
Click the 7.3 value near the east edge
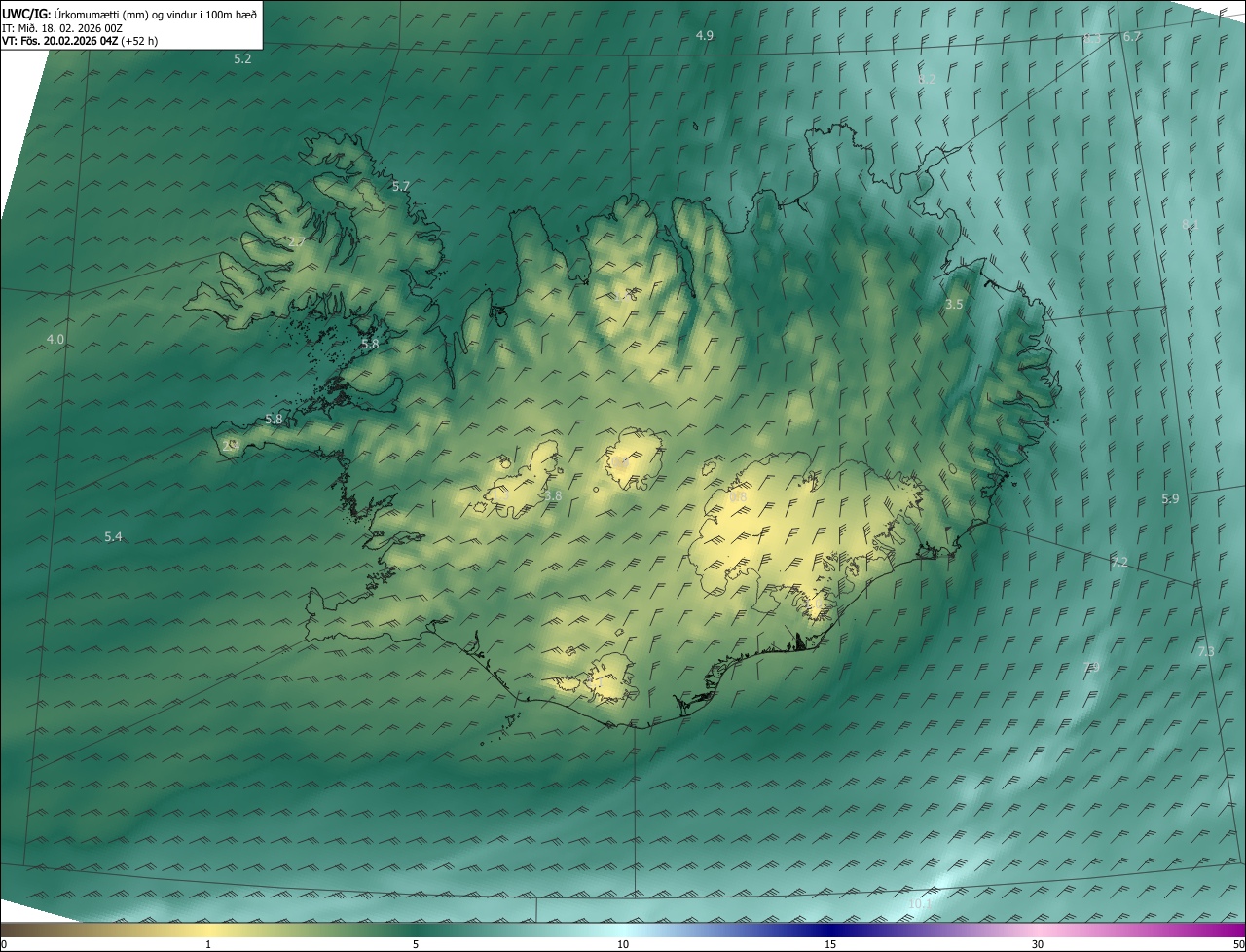[1206, 652]
